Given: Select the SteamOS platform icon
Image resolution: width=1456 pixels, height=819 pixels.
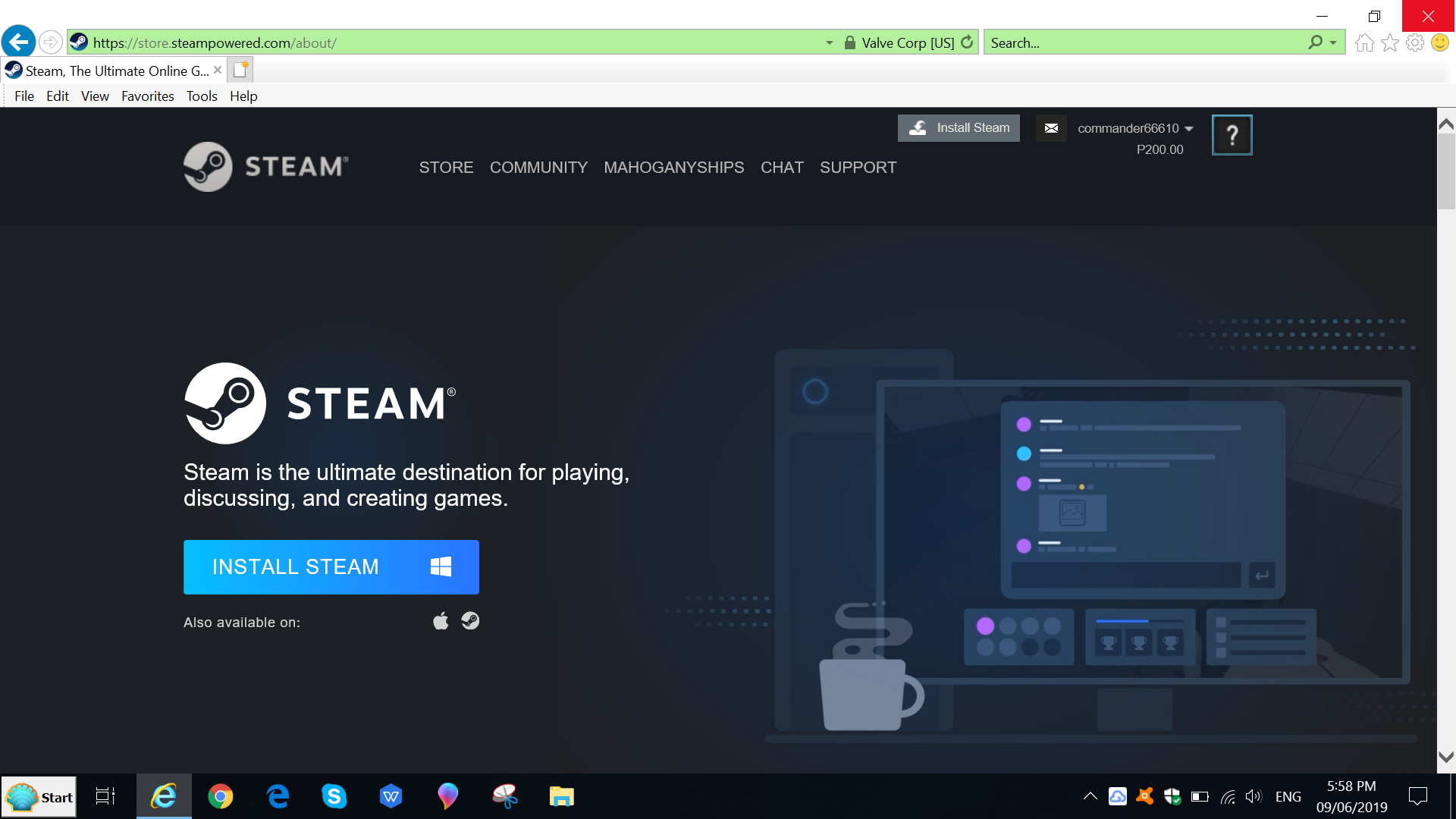Looking at the screenshot, I should (470, 620).
